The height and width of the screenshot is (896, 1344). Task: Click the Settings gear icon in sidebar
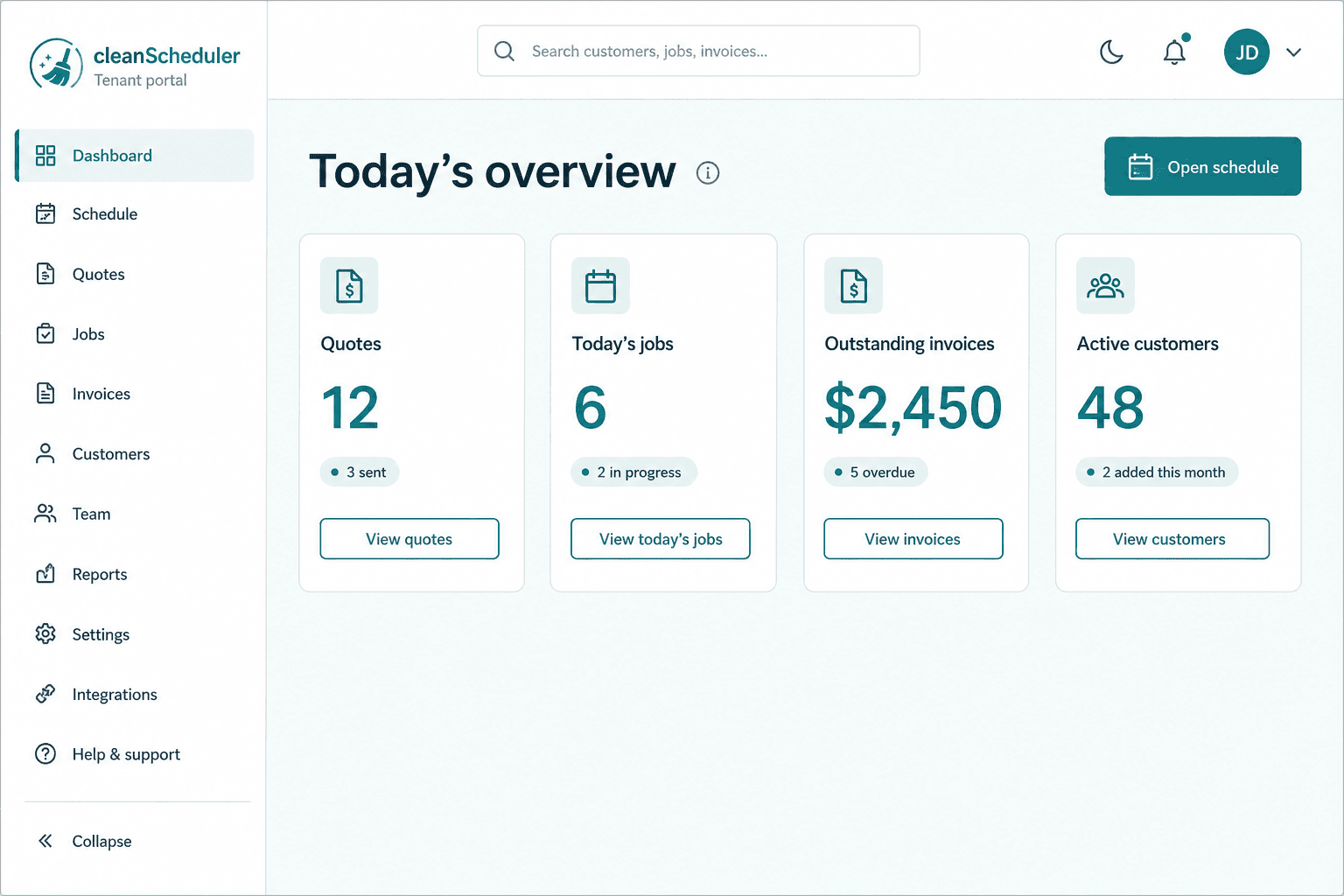45,633
